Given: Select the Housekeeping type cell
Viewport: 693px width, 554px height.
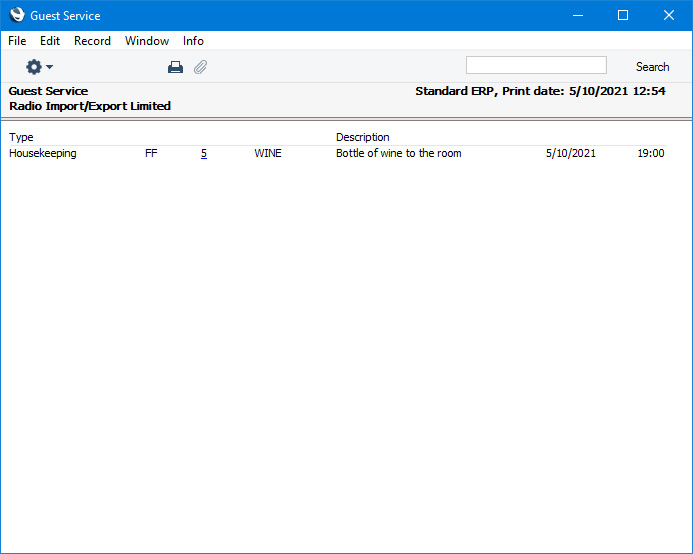Looking at the screenshot, I should click(43, 153).
